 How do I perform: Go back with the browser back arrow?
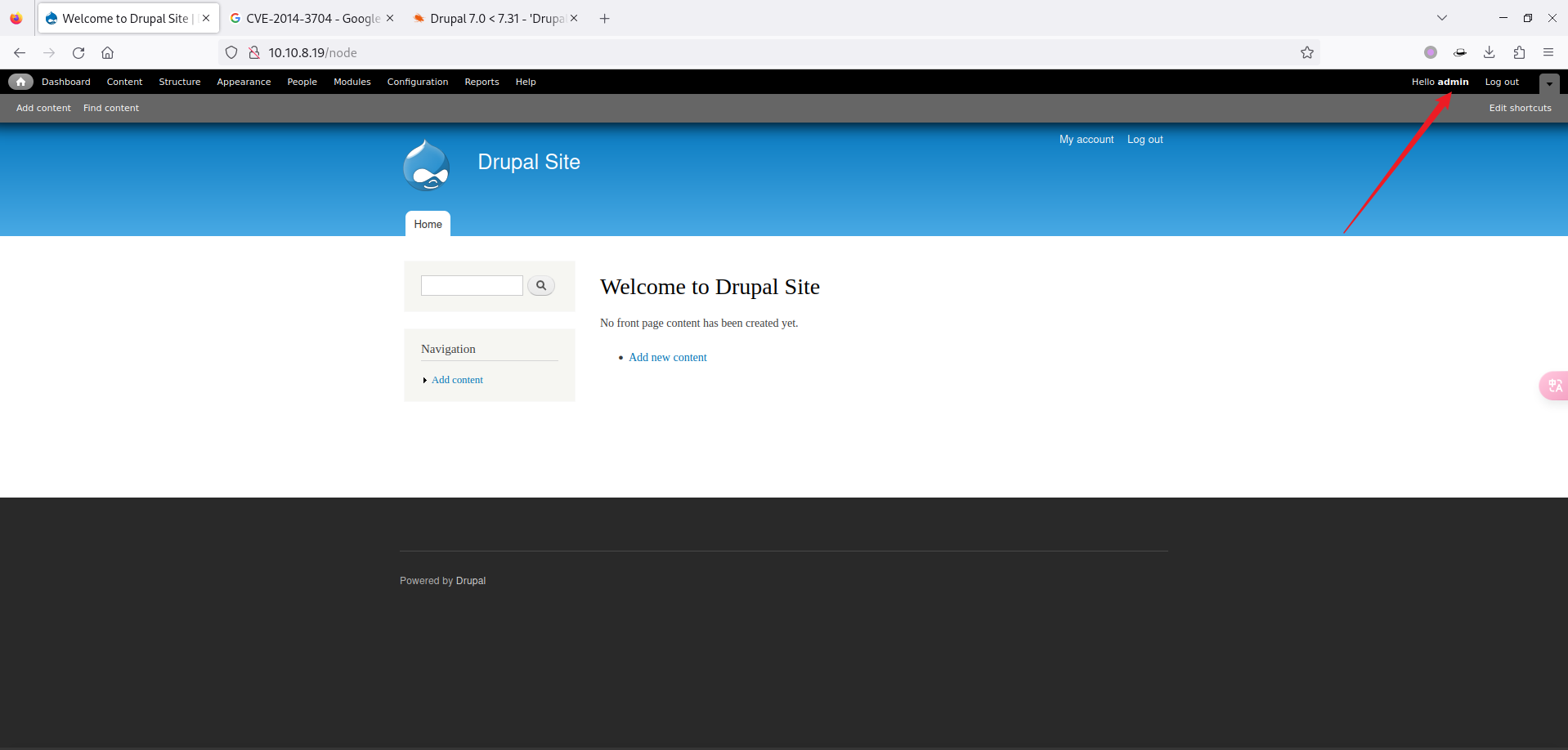tap(20, 52)
